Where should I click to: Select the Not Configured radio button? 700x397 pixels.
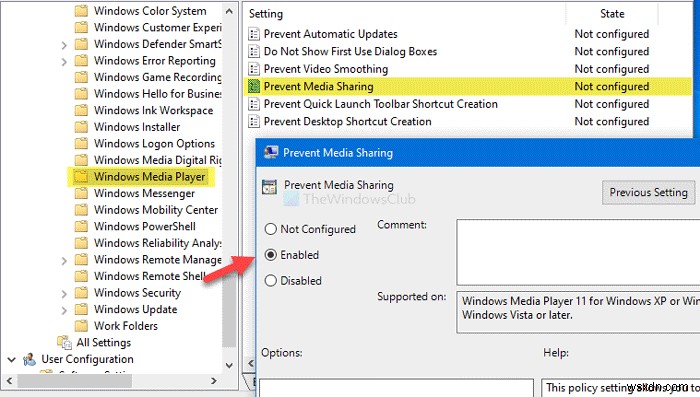(271, 229)
